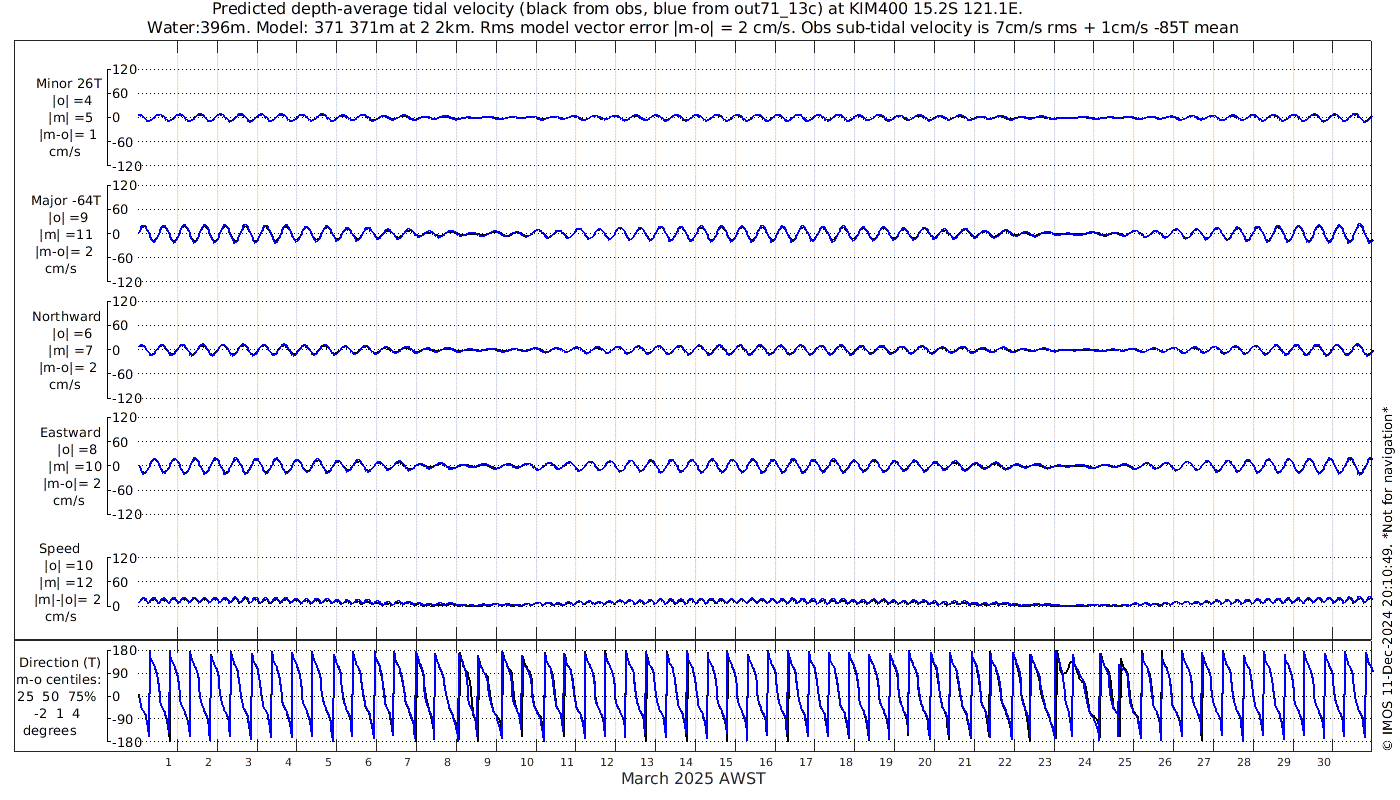
Task: Click date tick '20' on the March axis
Action: [x=925, y=762]
